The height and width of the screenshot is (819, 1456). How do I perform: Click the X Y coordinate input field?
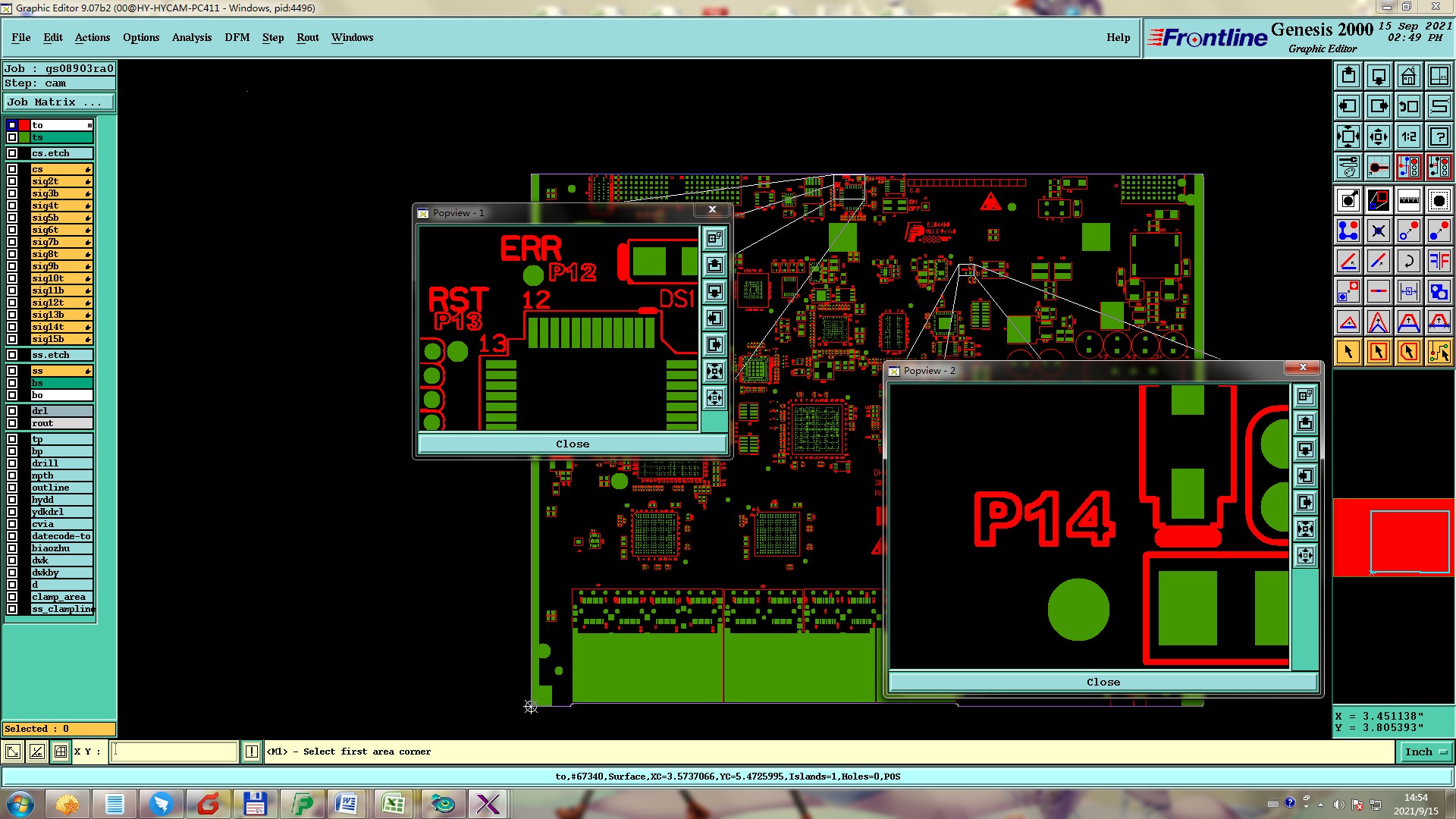174,752
